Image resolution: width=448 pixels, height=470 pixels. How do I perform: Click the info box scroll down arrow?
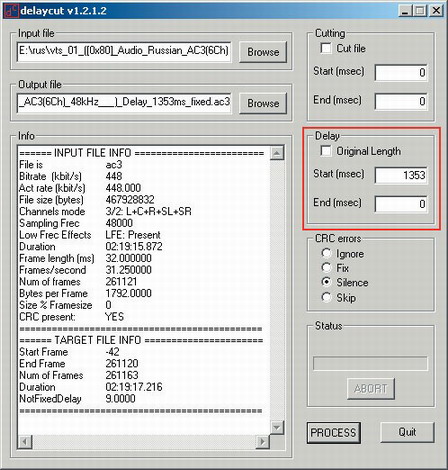click(277, 427)
